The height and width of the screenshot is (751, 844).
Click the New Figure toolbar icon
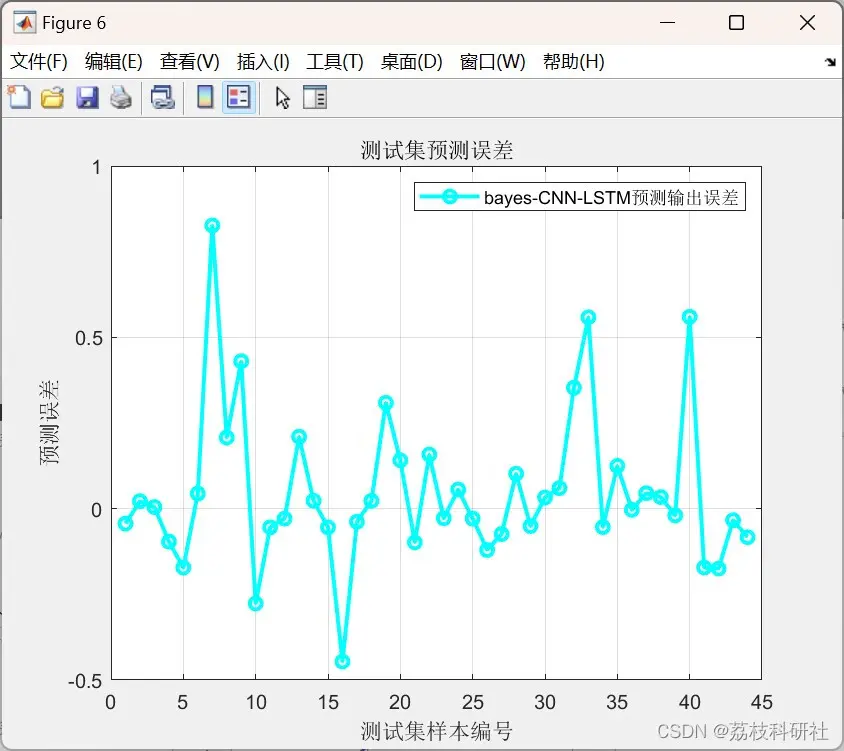click(x=19, y=97)
